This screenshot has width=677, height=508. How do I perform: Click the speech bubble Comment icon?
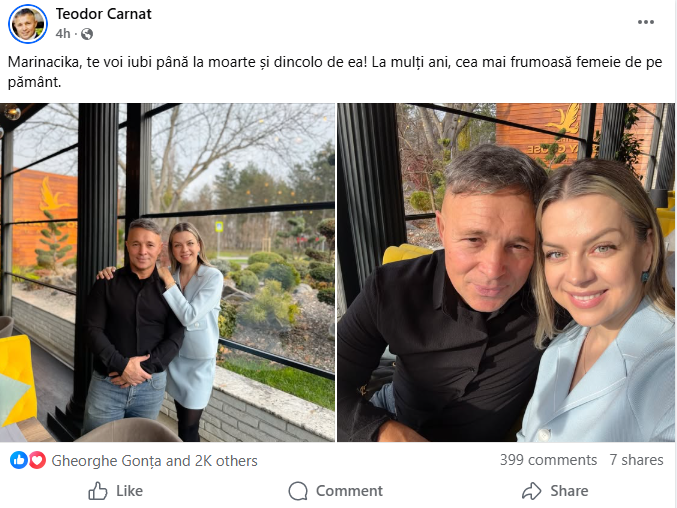tap(298, 491)
